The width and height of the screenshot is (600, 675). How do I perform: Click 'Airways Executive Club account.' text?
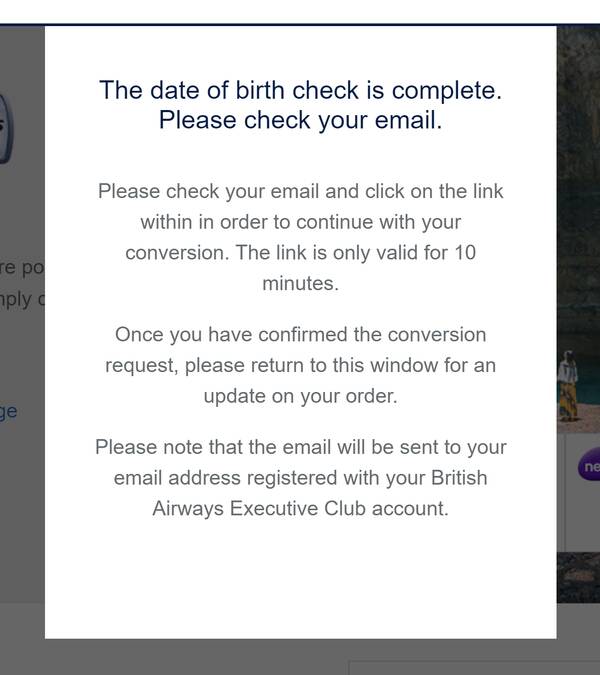[x=300, y=508]
